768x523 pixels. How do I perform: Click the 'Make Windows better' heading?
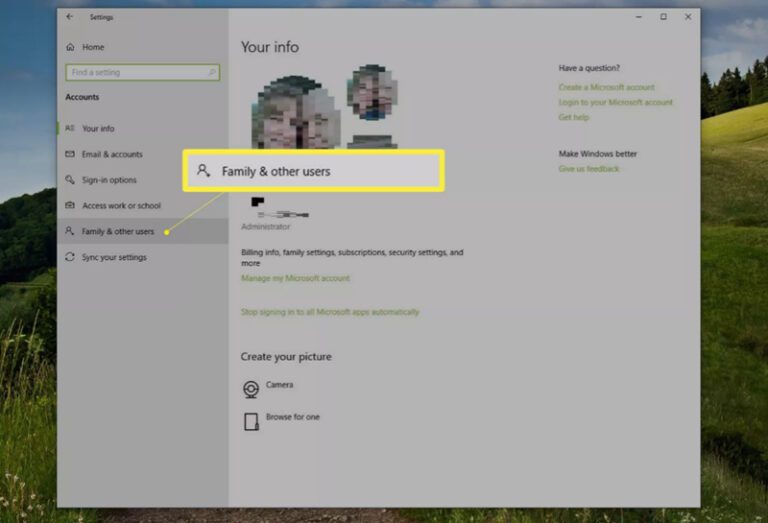click(x=598, y=154)
